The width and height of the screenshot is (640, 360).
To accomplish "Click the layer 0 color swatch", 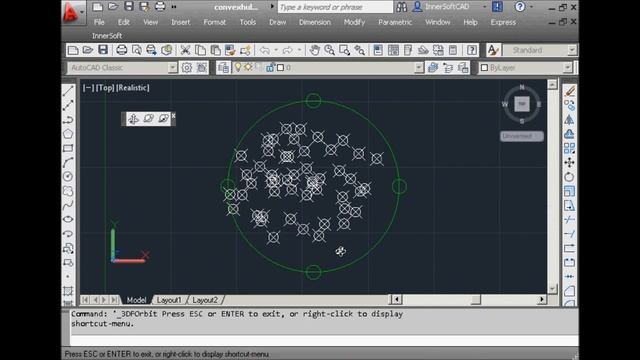I will 280,68.
